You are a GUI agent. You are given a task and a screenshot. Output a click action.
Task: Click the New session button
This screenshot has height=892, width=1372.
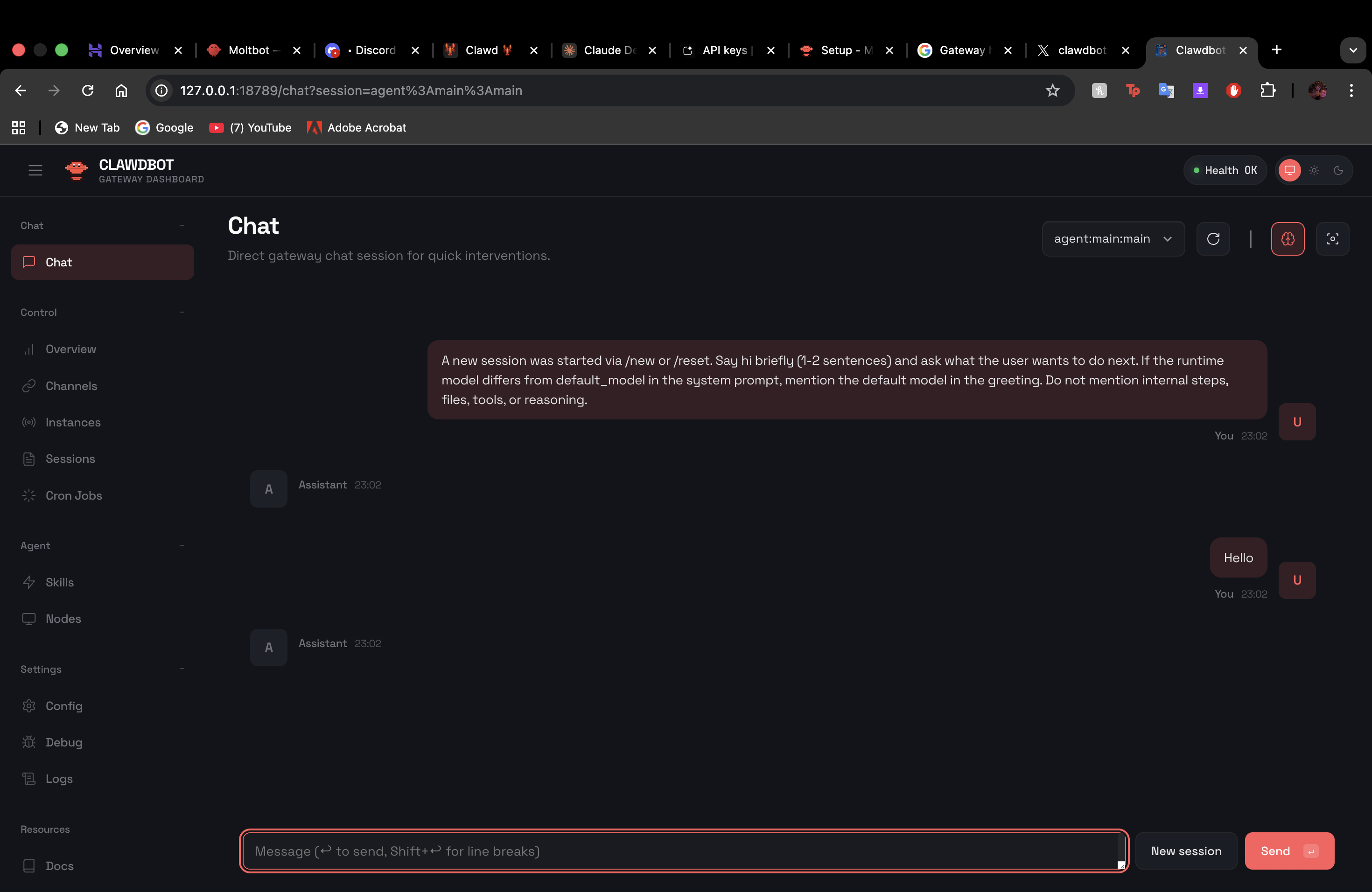tap(1186, 851)
